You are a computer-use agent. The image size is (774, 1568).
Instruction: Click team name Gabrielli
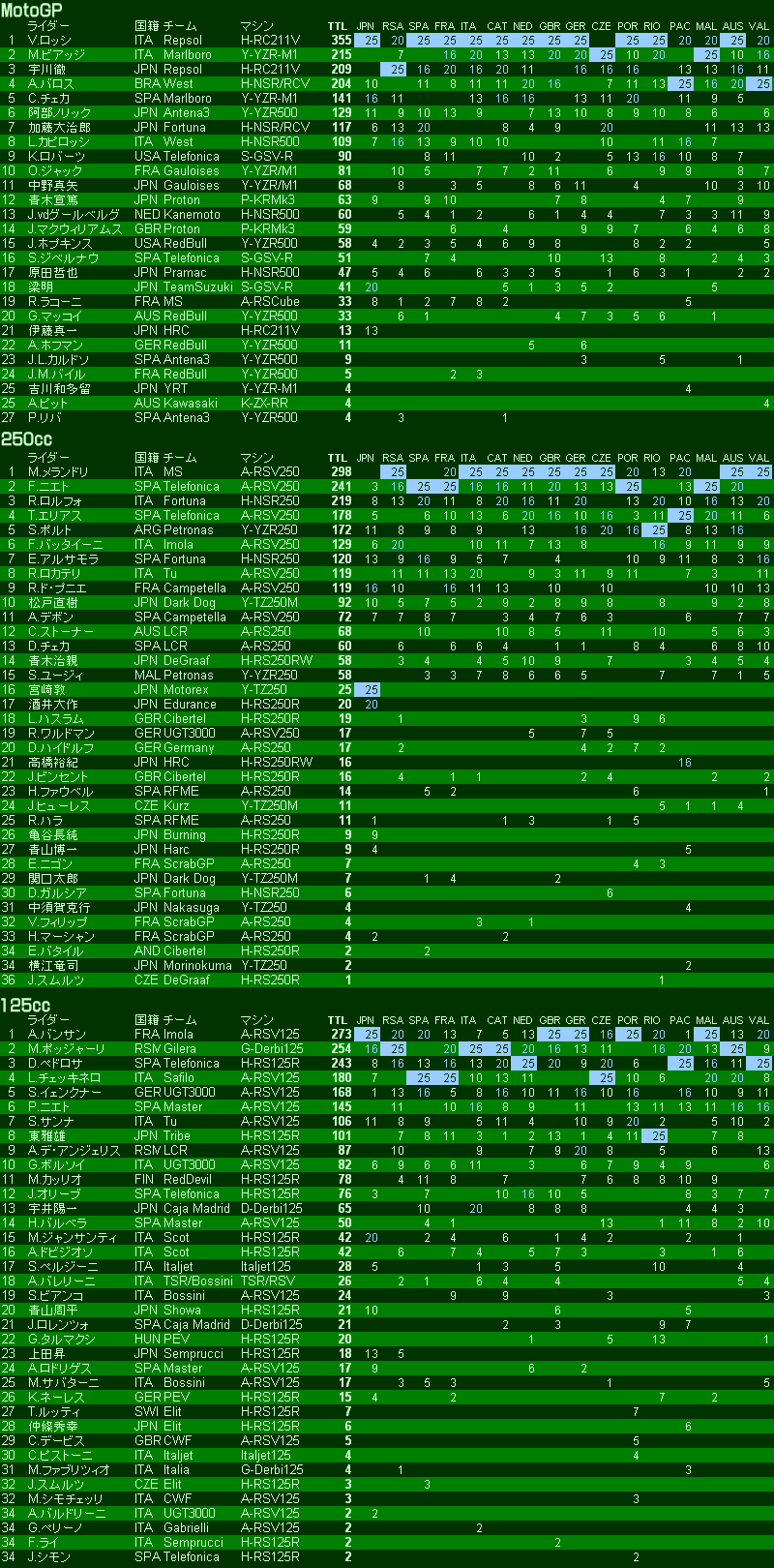click(x=186, y=1528)
